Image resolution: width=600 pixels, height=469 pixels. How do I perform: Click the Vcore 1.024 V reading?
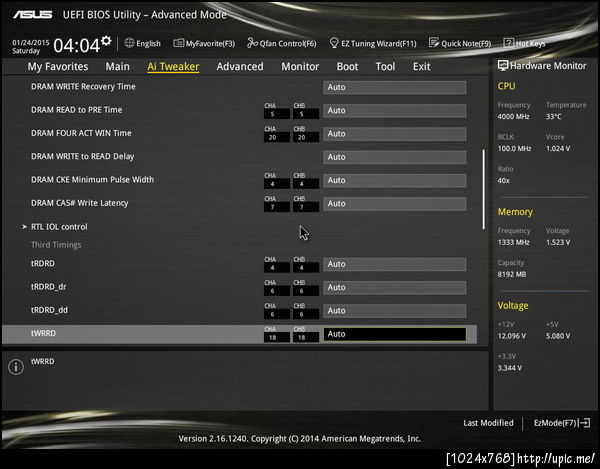pos(558,148)
